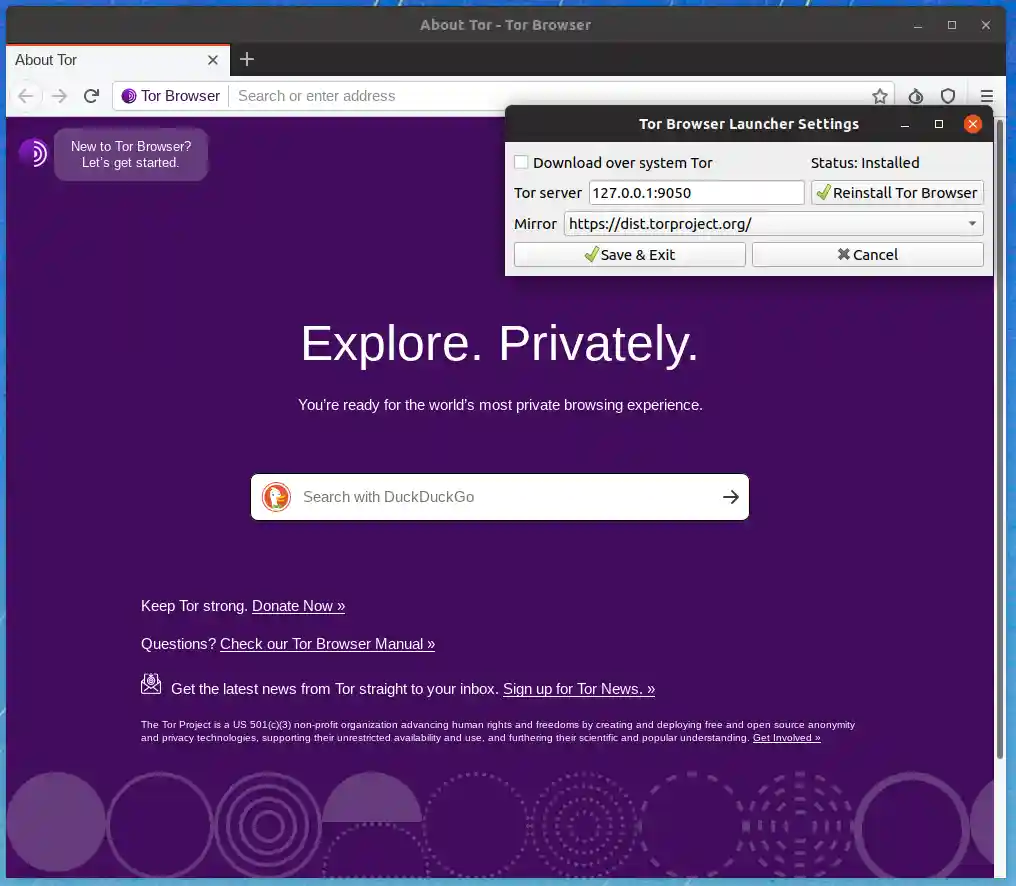Follow the Donate Now link
This screenshot has height=886, width=1016.
click(x=297, y=606)
